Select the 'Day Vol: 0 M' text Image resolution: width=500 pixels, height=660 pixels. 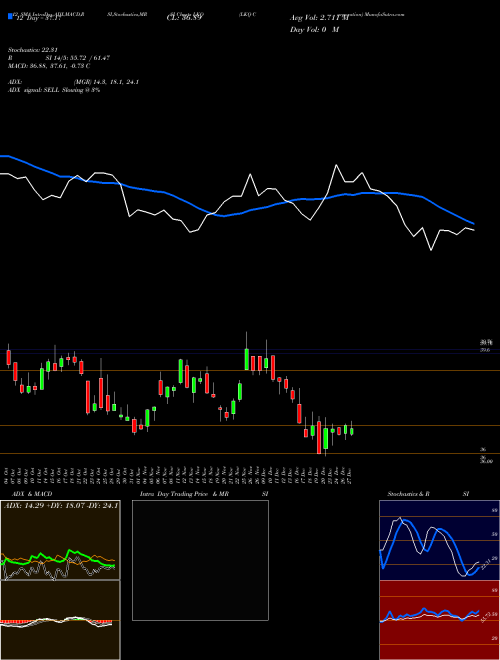click(x=314, y=29)
